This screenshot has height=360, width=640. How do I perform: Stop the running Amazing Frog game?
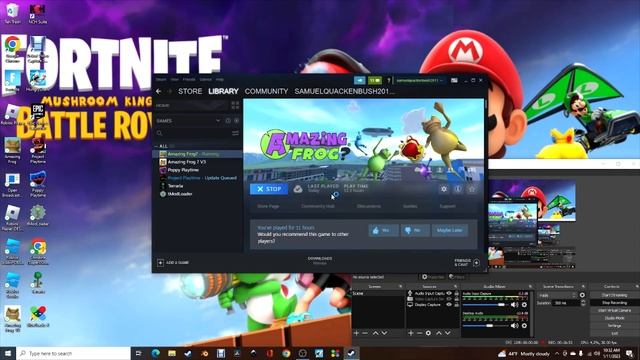(x=269, y=189)
